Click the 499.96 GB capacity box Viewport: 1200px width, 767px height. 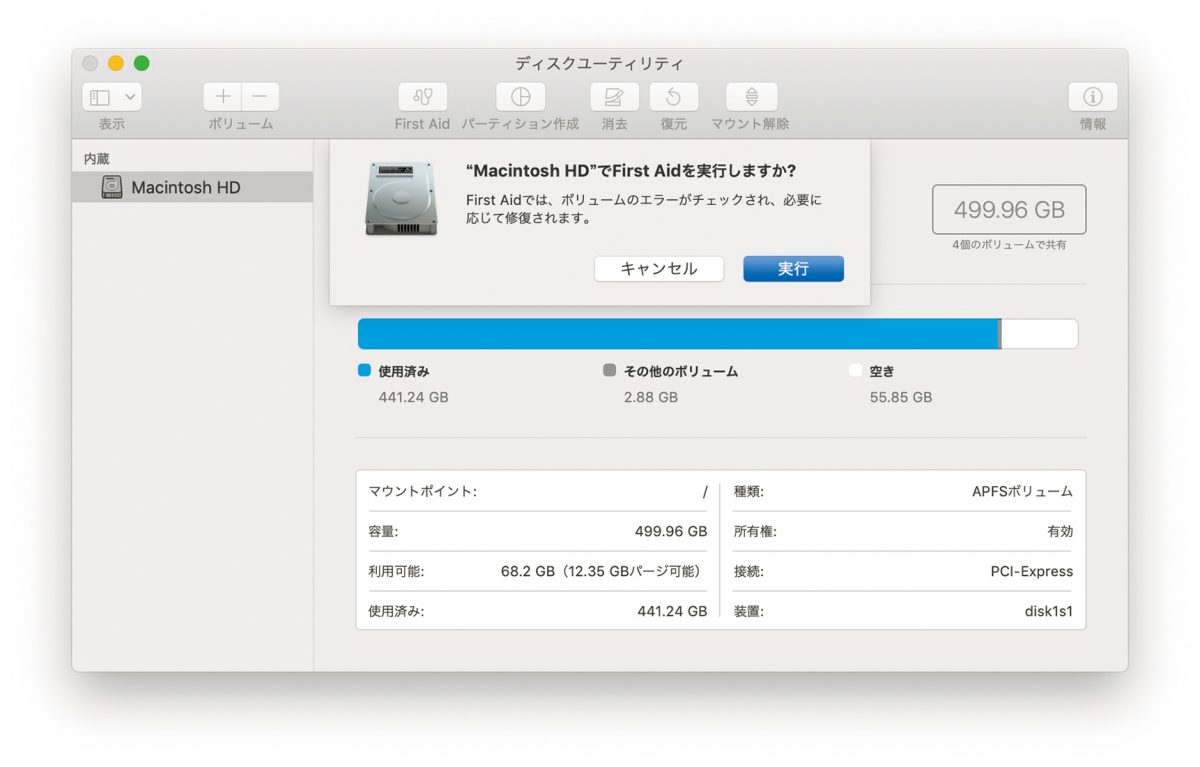(x=1009, y=210)
